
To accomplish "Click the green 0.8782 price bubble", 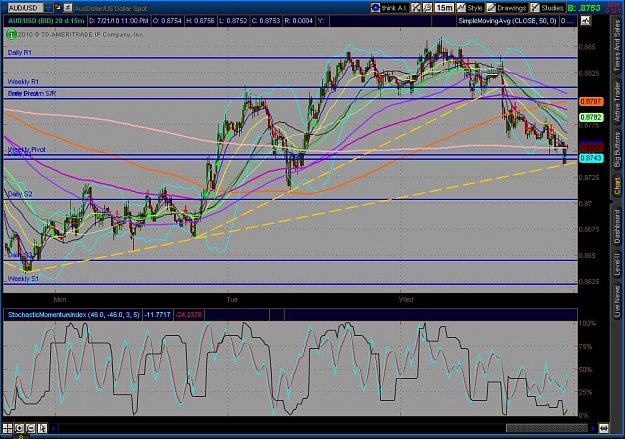I will click(591, 117).
